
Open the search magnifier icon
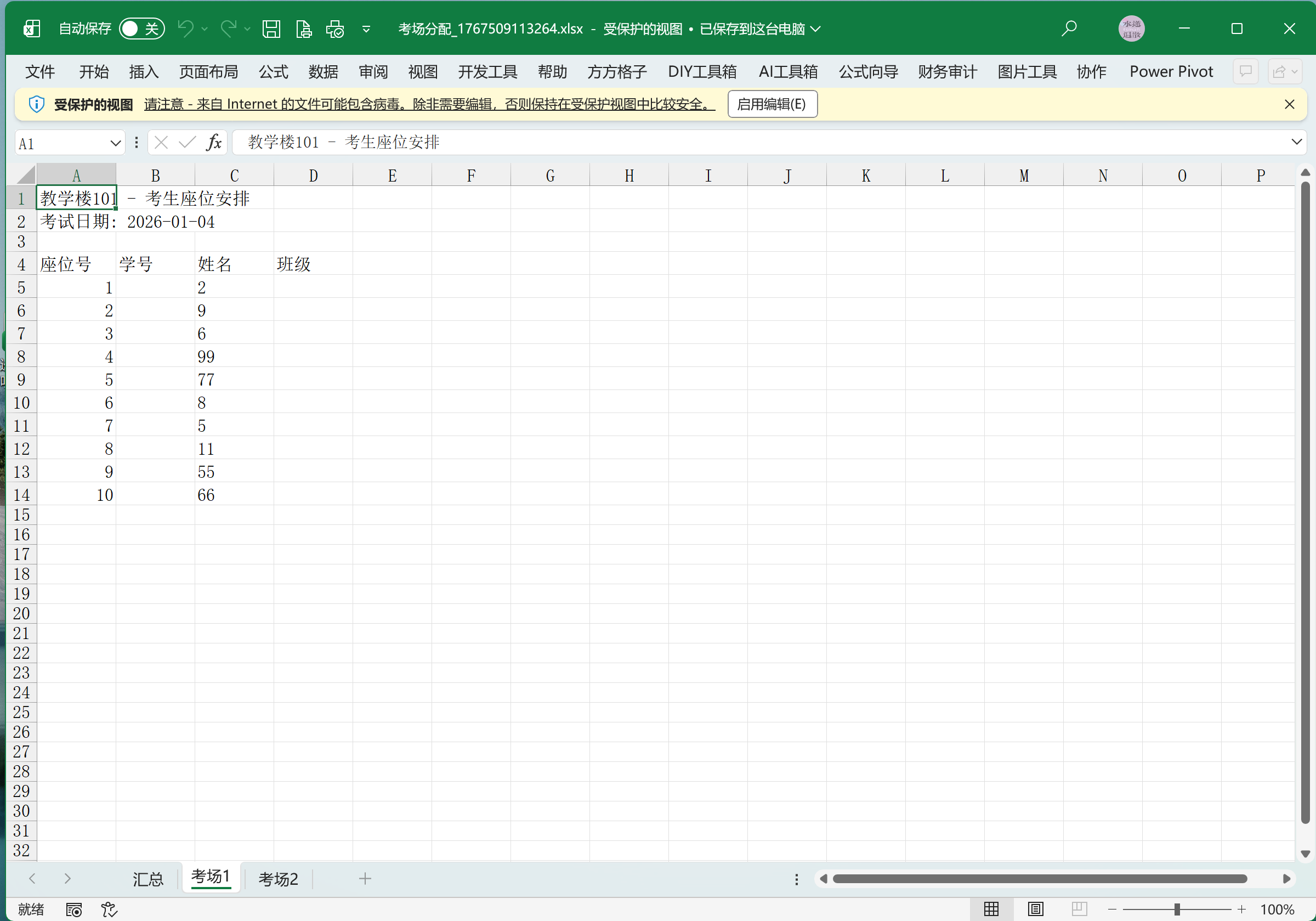1069,29
